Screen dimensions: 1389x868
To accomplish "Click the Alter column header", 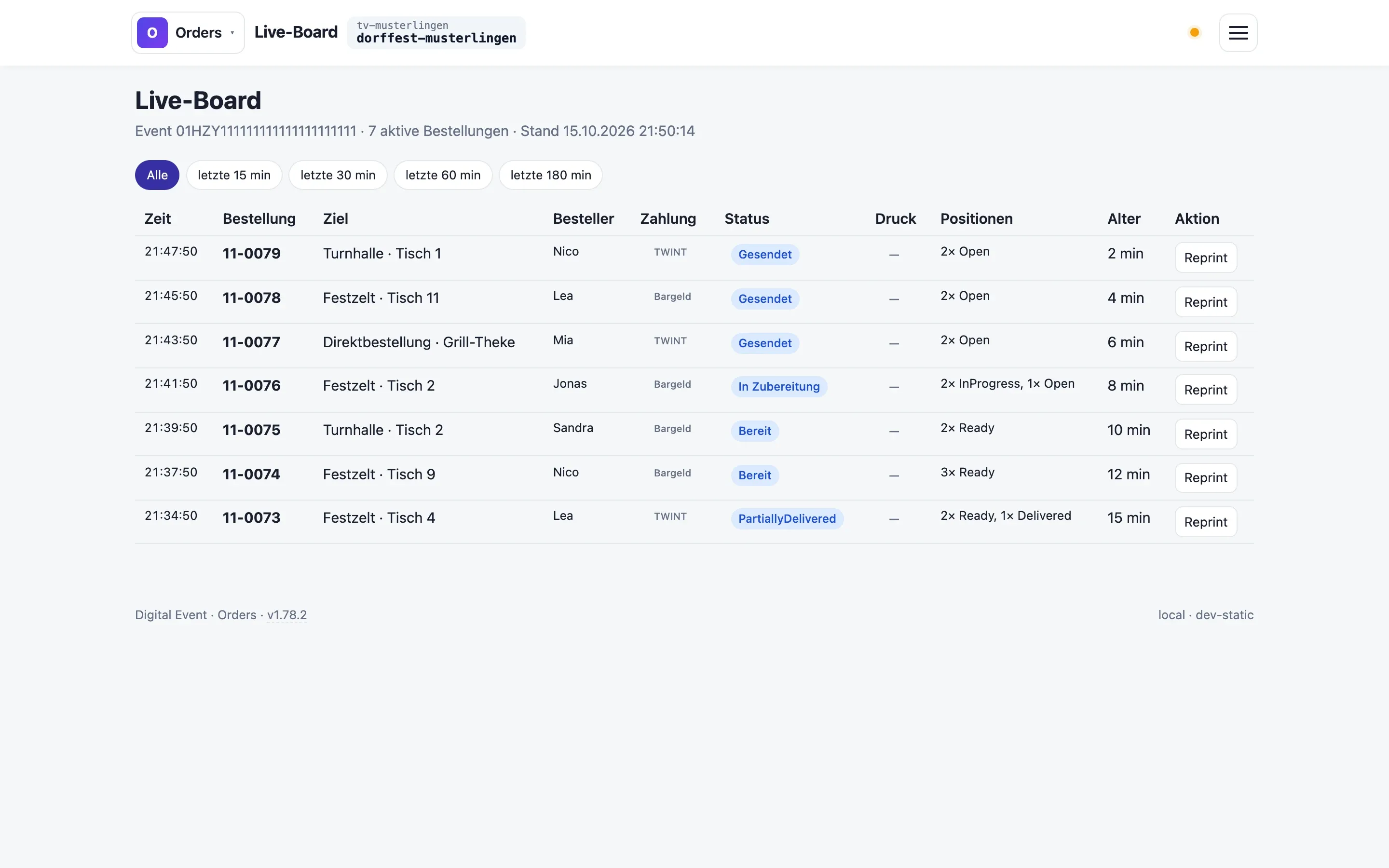I will point(1124,219).
